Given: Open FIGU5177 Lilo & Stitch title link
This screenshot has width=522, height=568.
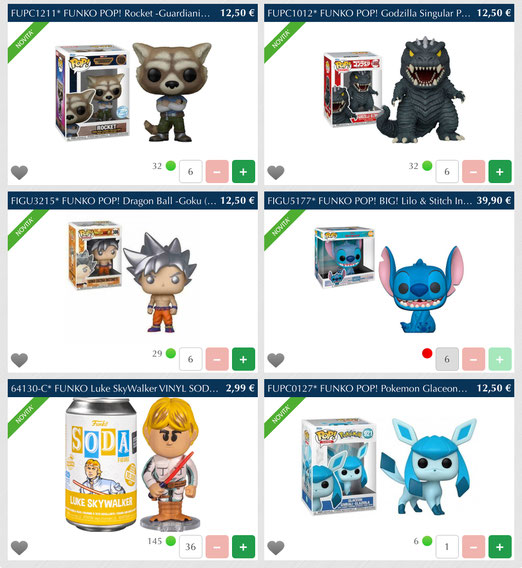Looking at the screenshot, I should tap(369, 201).
